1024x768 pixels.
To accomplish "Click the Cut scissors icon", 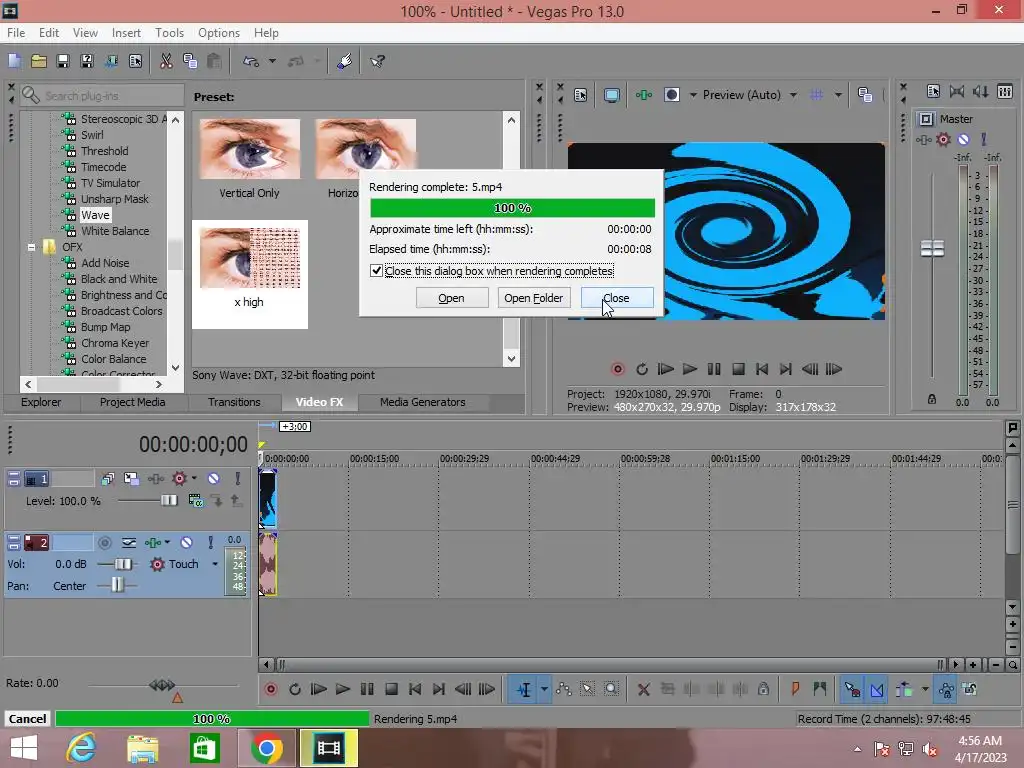I will [x=166, y=61].
